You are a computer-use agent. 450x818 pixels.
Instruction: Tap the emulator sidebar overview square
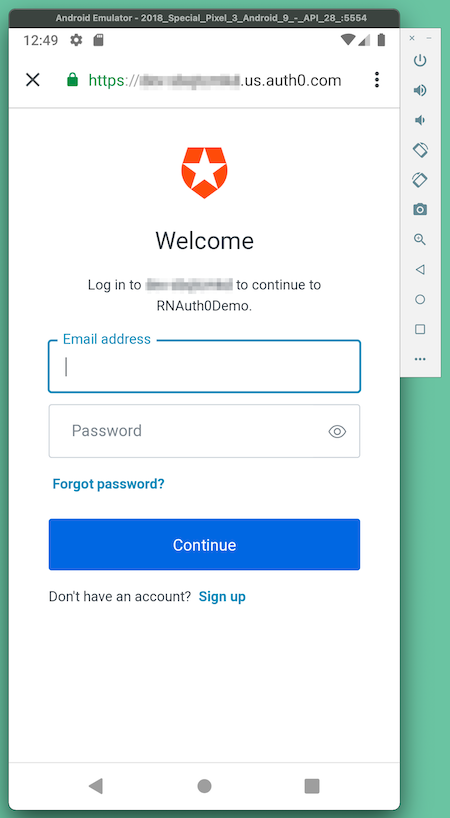pos(420,329)
